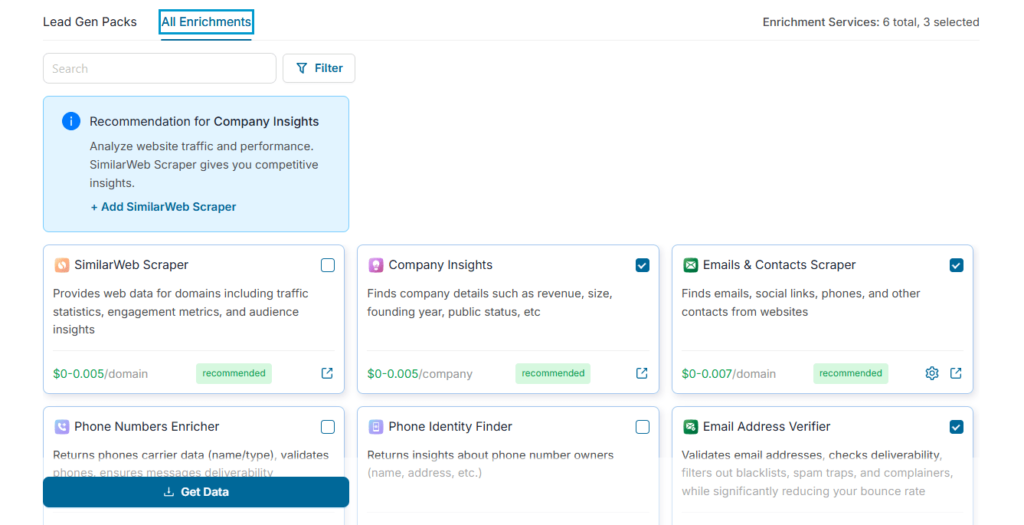
Task: Open Company Insights external link icon
Action: point(642,374)
